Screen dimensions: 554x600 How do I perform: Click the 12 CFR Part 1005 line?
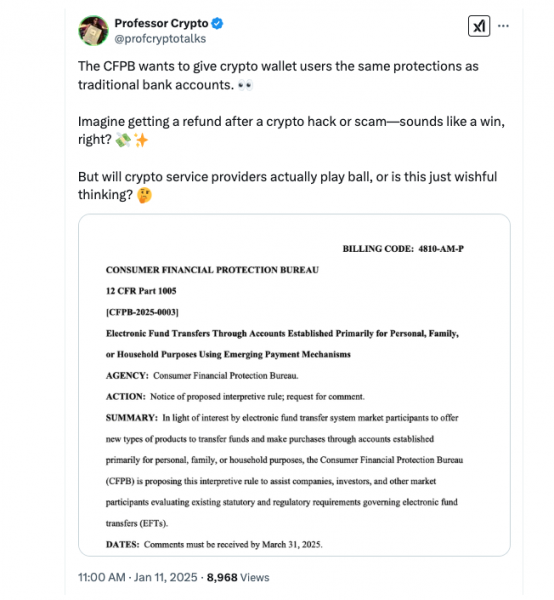click(141, 291)
